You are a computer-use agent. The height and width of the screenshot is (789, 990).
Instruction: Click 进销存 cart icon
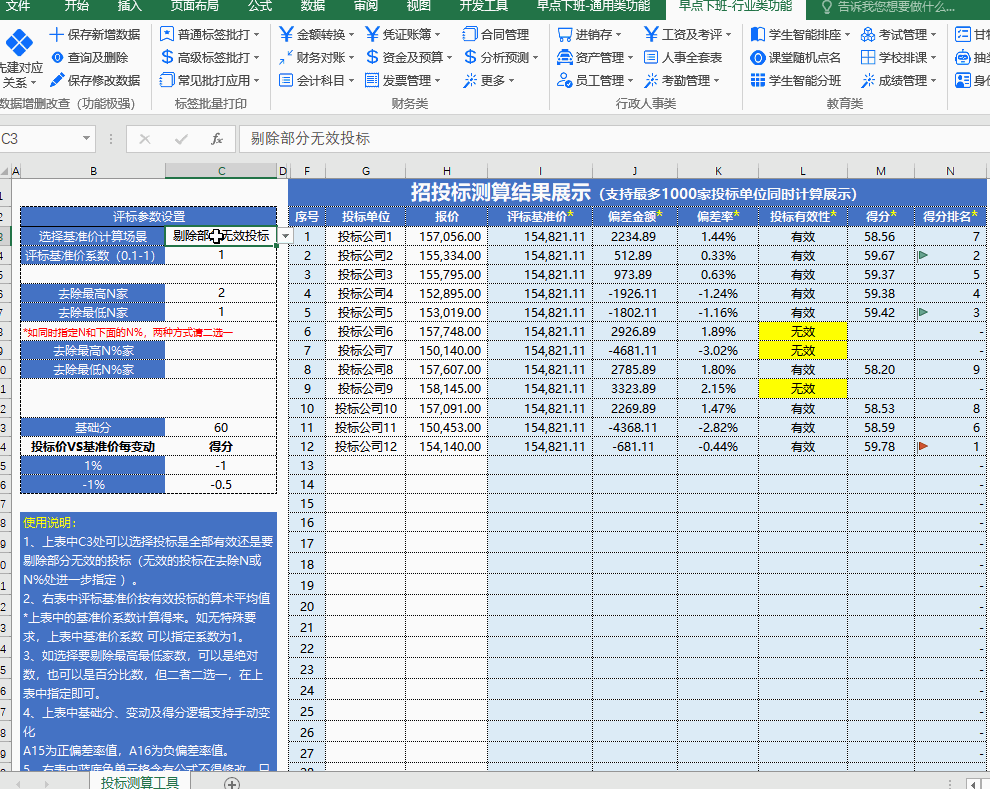tap(564, 35)
